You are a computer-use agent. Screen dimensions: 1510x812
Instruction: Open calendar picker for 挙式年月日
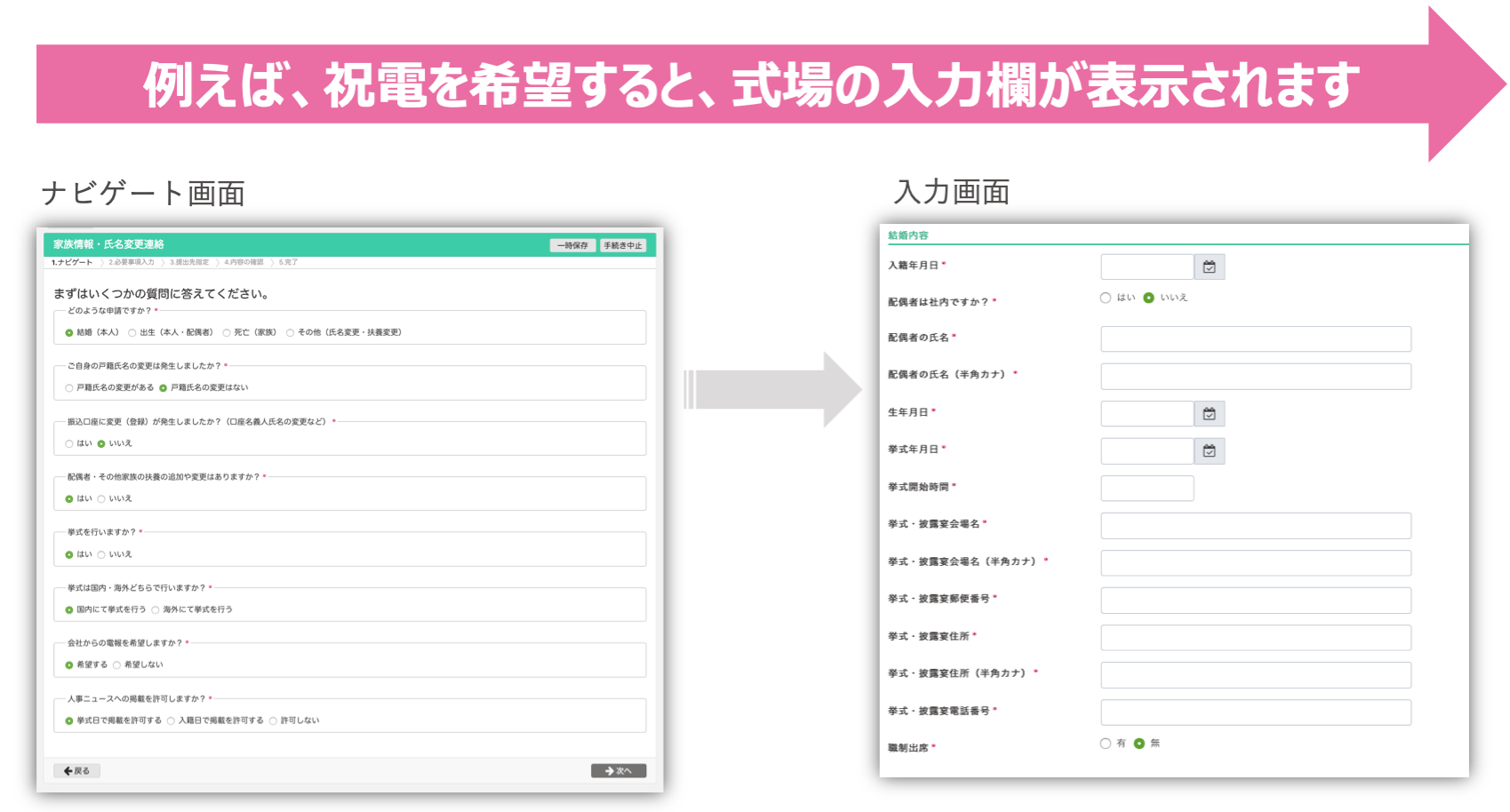tap(1209, 451)
